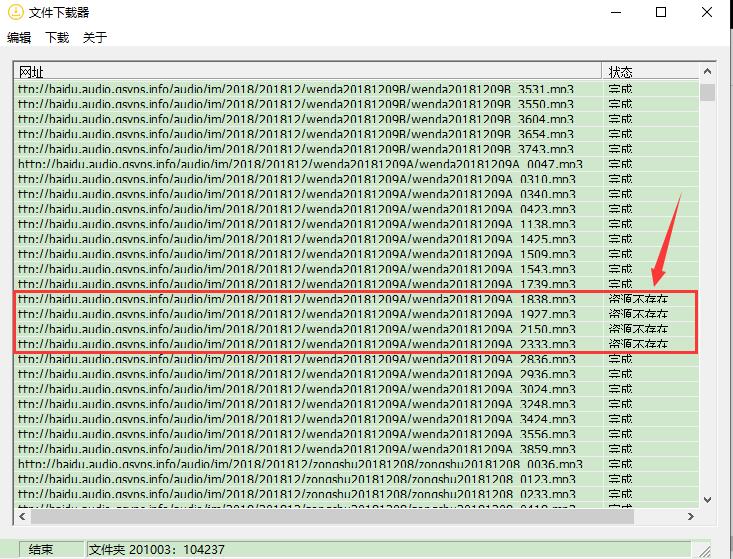Image resolution: width=733 pixels, height=559 pixels.
Task: Click 完成 status for wenda20181209A_2836.mp3 row
Action: (x=620, y=359)
